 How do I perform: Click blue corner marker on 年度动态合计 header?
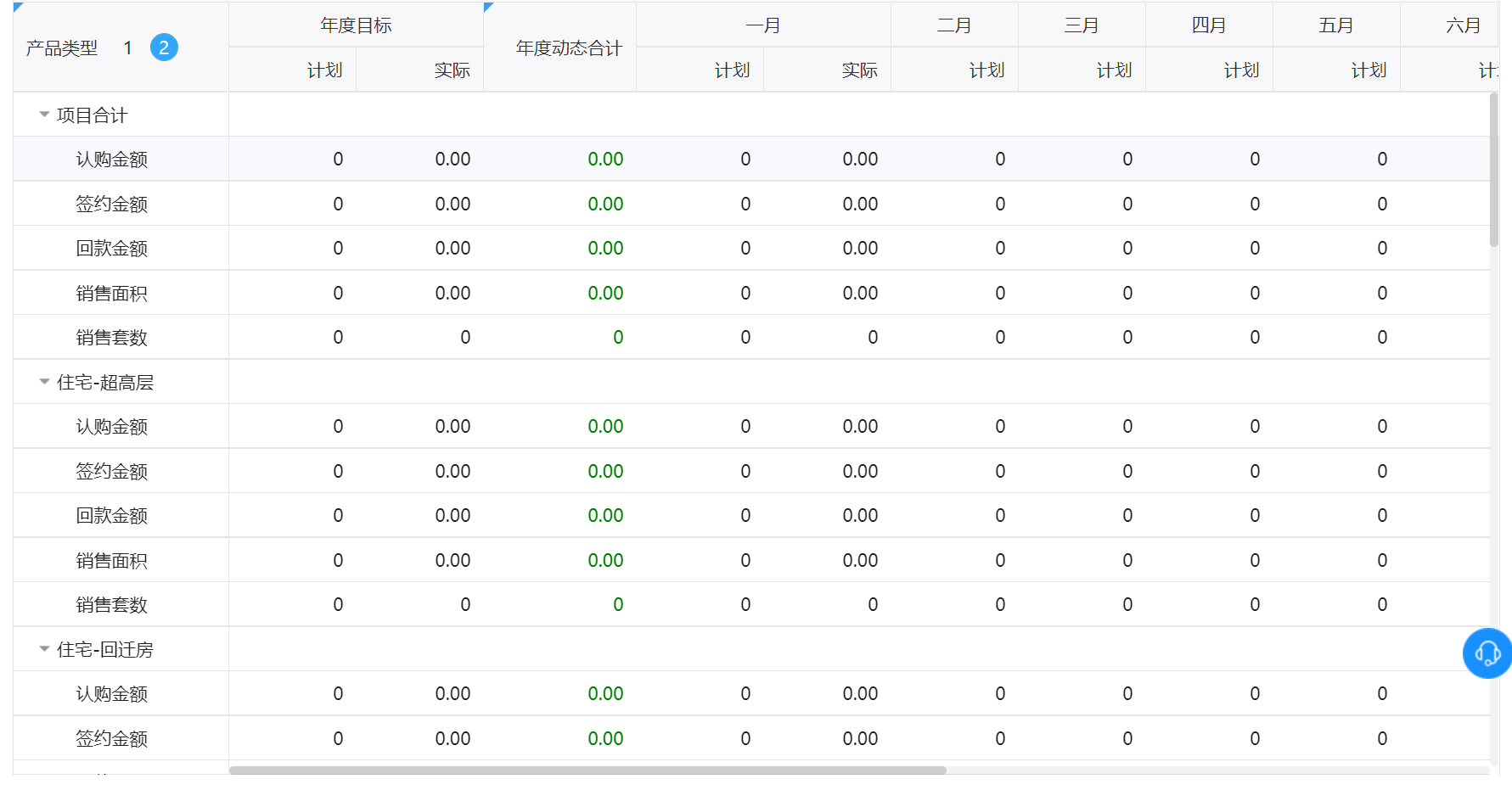[x=487, y=7]
